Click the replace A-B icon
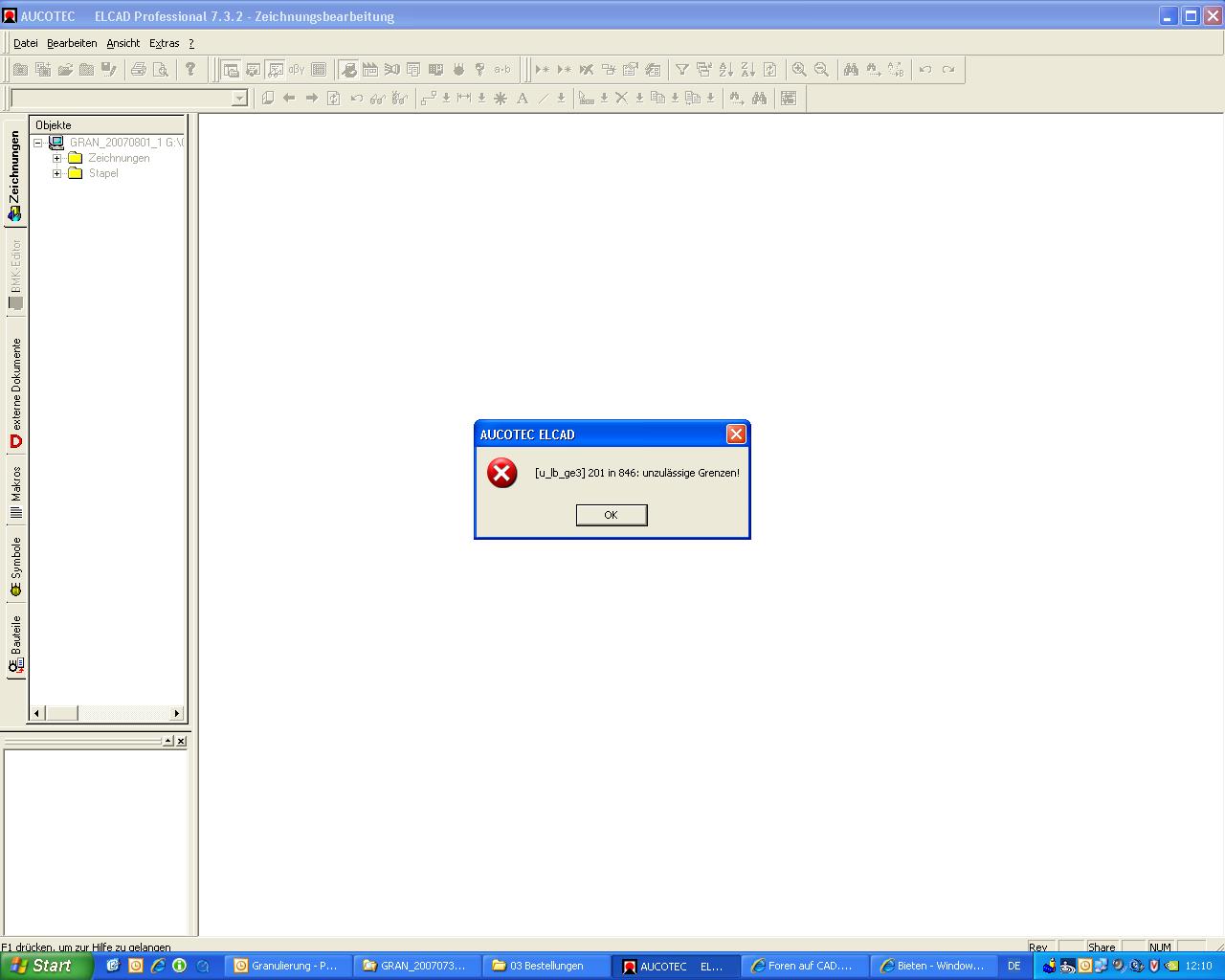The height and width of the screenshot is (980, 1225). [x=896, y=70]
